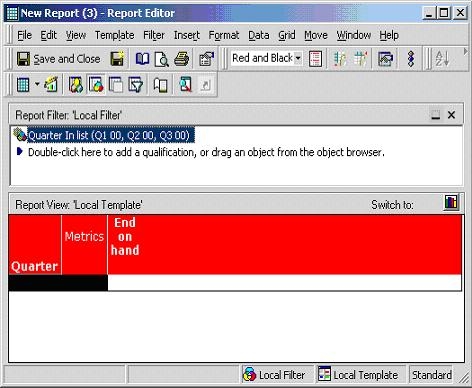The height and width of the screenshot is (388, 472).
Task: Click the picture frame icon in toolbar
Action: tap(386, 59)
